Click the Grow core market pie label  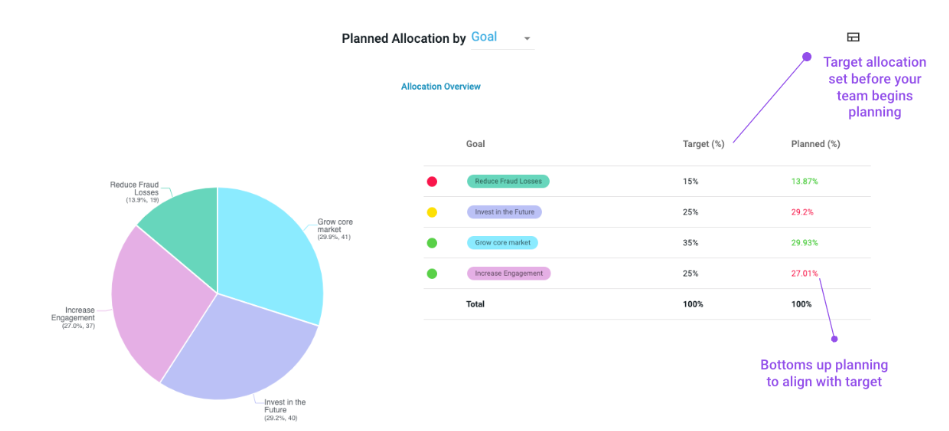(x=334, y=229)
